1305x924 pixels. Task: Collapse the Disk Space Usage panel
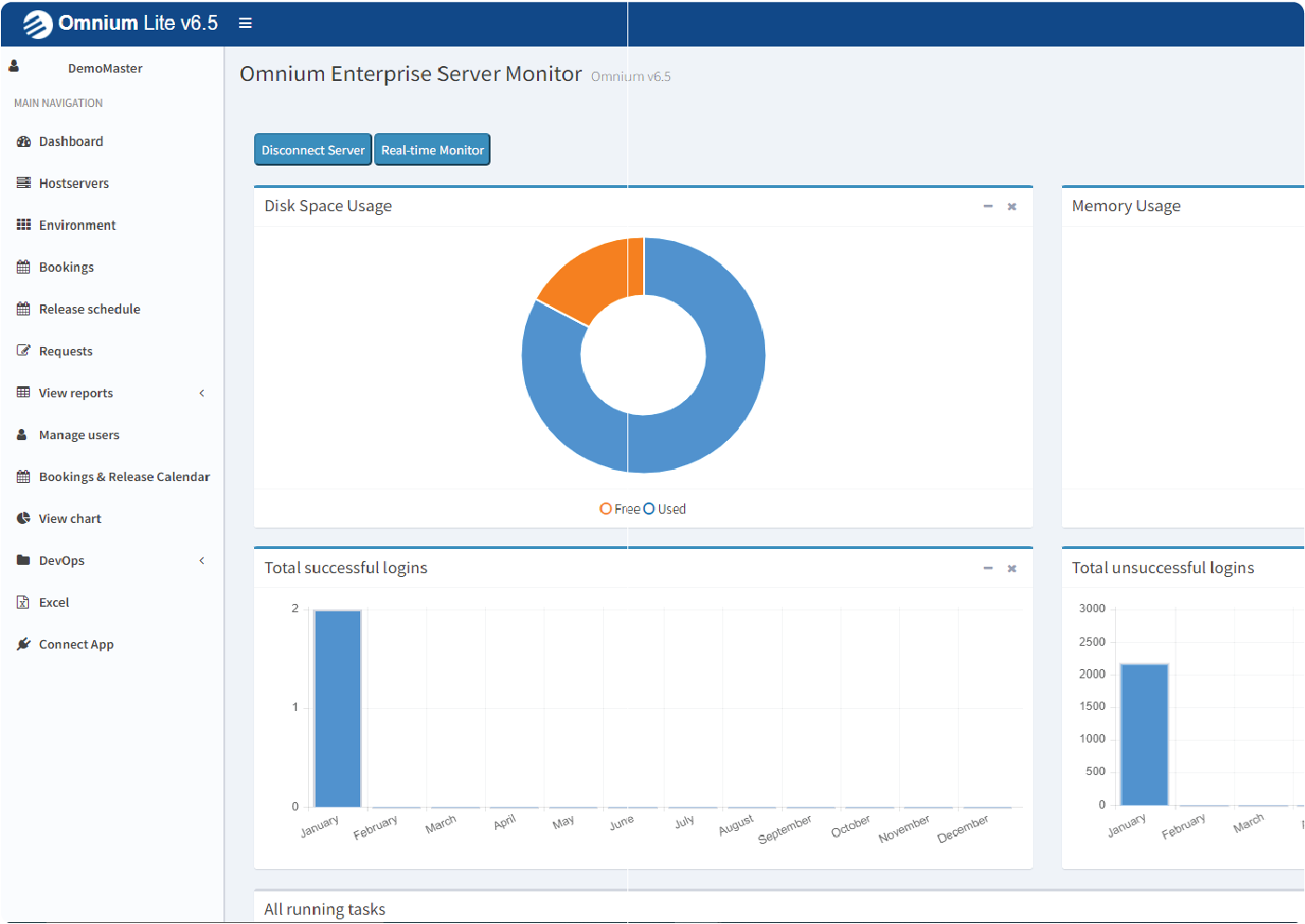[989, 207]
